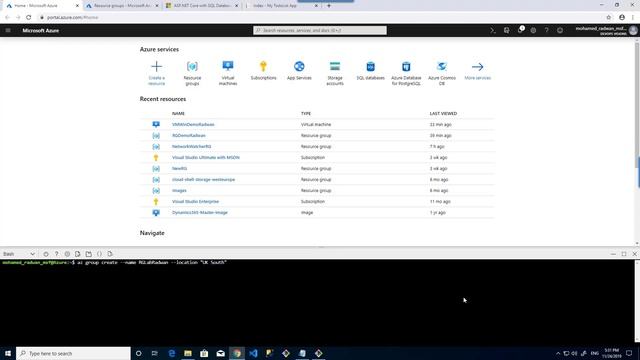Open cloud-shell-storage-westeurope link

point(203,180)
